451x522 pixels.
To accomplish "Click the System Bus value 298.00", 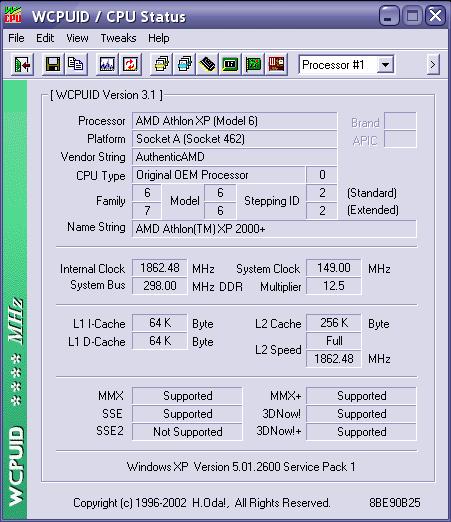I will (x=160, y=286).
